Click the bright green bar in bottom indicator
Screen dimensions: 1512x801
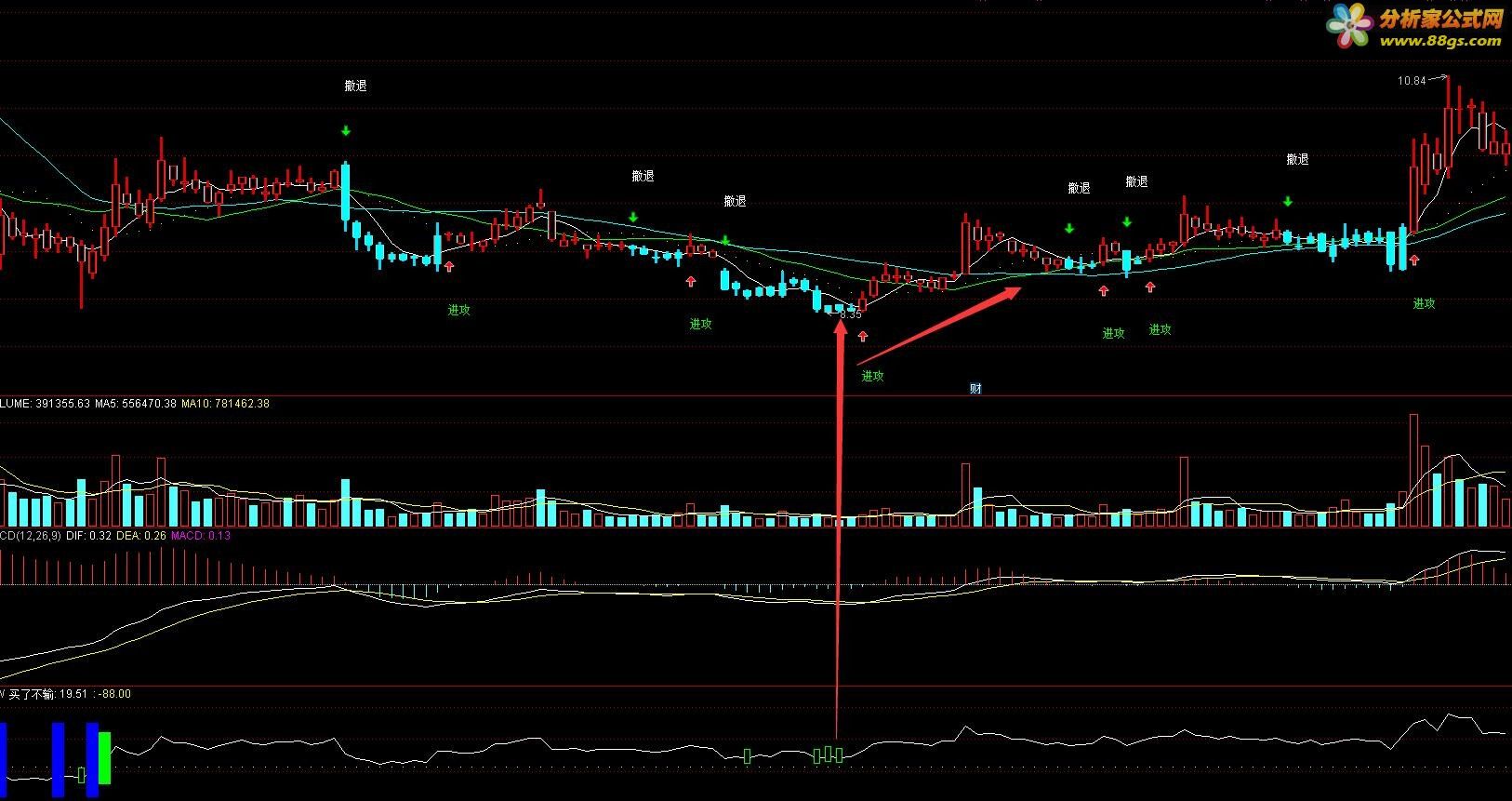105,757
